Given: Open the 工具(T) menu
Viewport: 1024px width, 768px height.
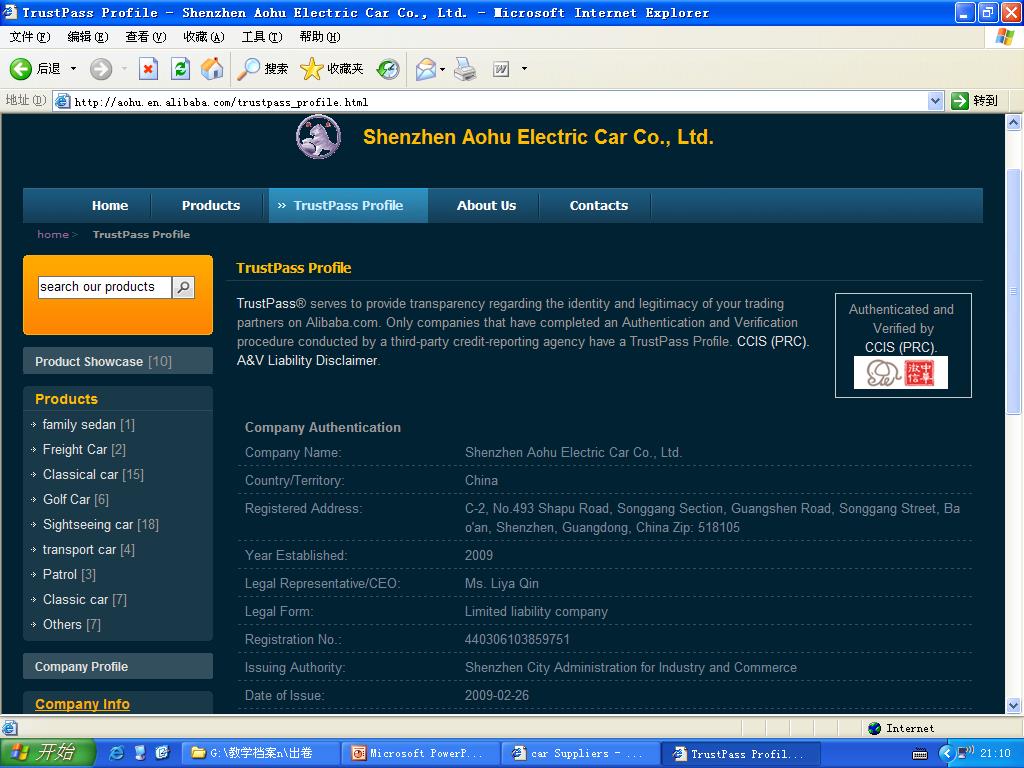Looking at the screenshot, I should [262, 37].
